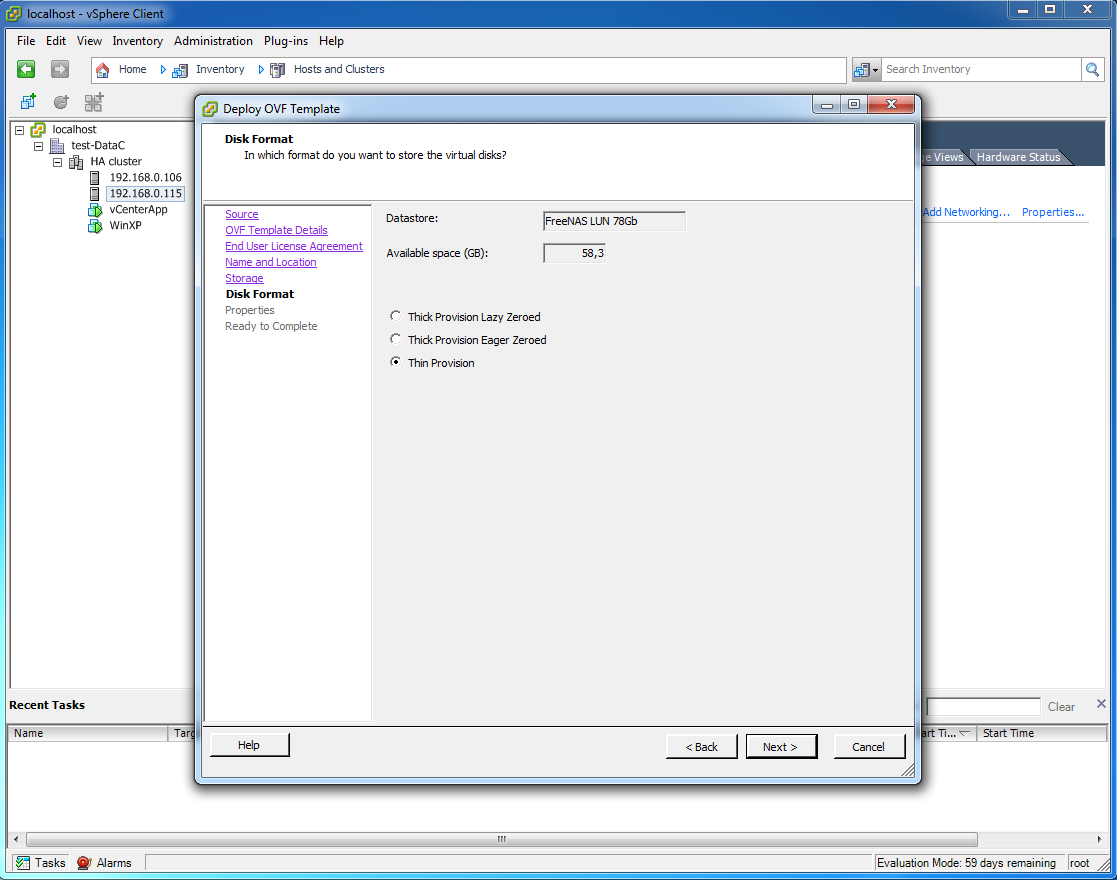
Task: Click the Alarms icon in status bar
Action: [84, 863]
